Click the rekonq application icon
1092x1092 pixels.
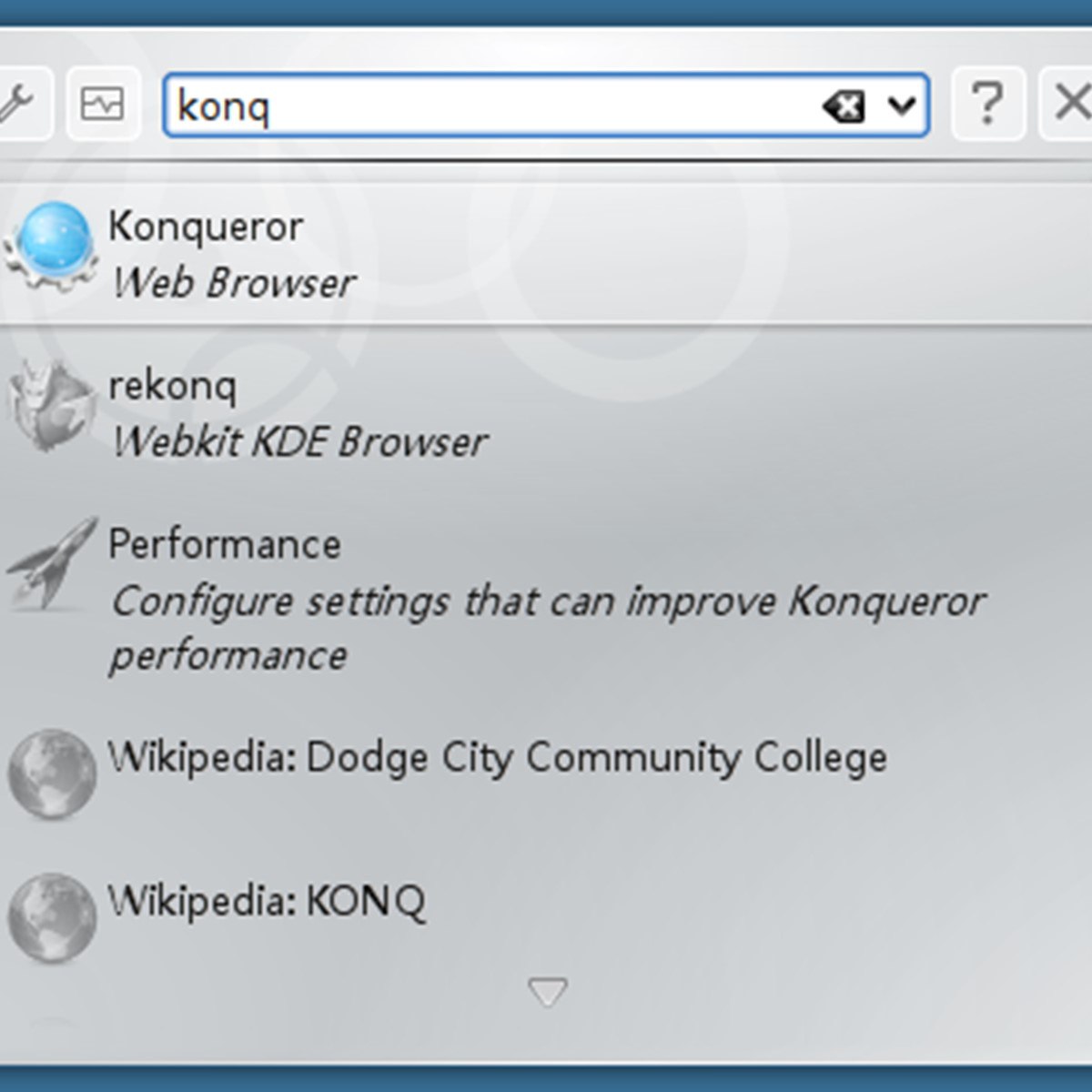tap(51, 407)
